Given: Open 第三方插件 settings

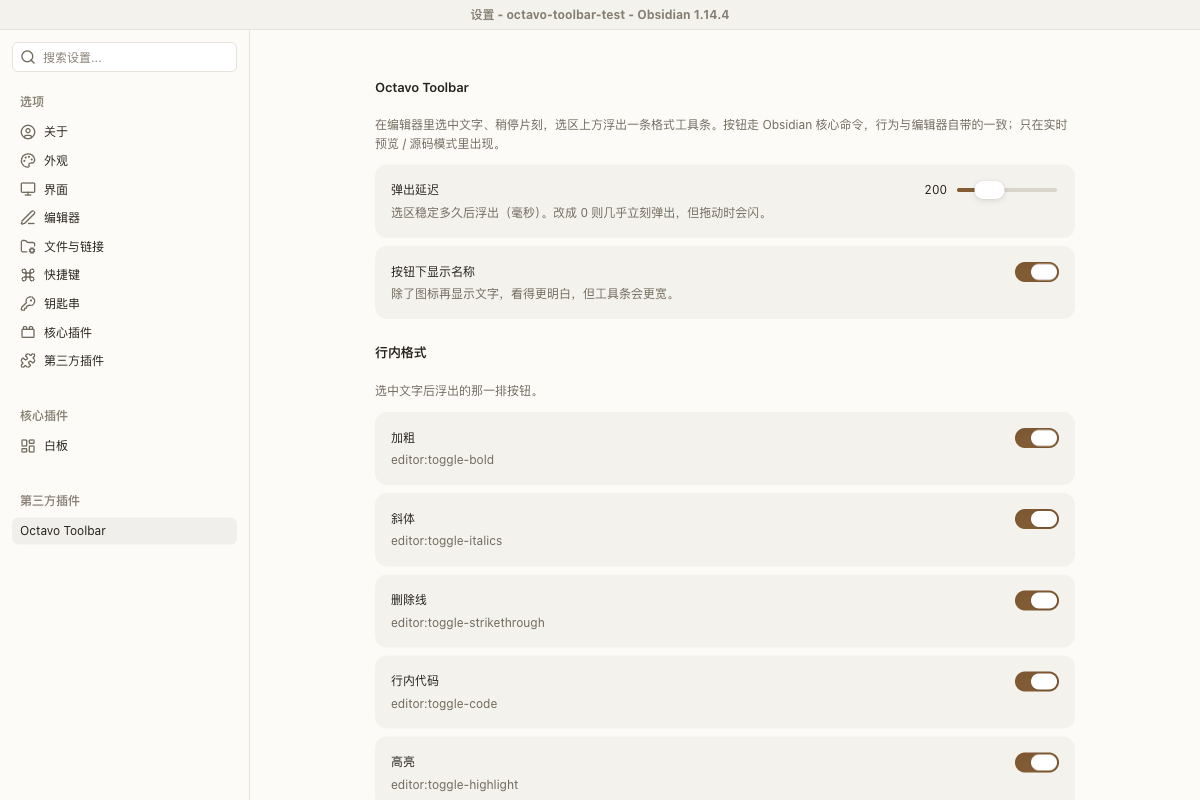Looking at the screenshot, I should (x=124, y=361).
